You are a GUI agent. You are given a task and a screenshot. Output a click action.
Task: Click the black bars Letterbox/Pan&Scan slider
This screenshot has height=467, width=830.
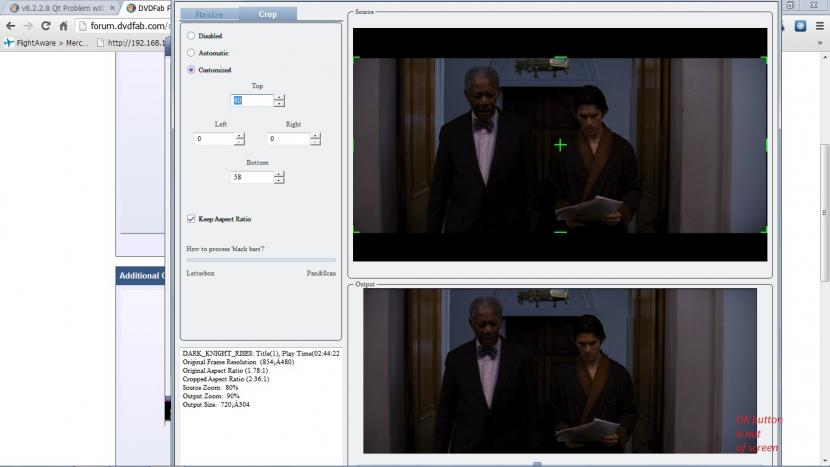[261, 260]
